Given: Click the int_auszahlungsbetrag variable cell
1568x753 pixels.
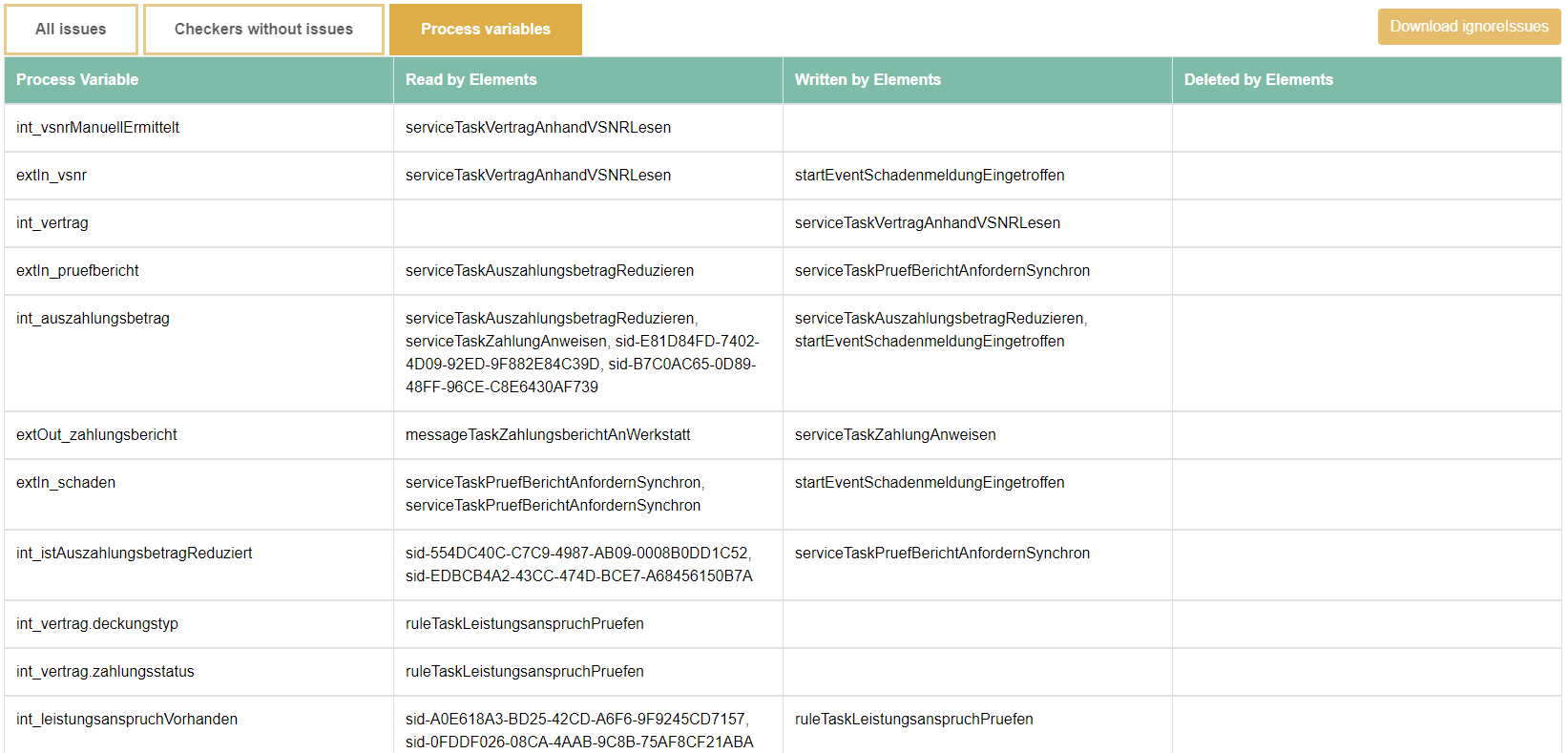Looking at the screenshot, I should coord(199,353).
